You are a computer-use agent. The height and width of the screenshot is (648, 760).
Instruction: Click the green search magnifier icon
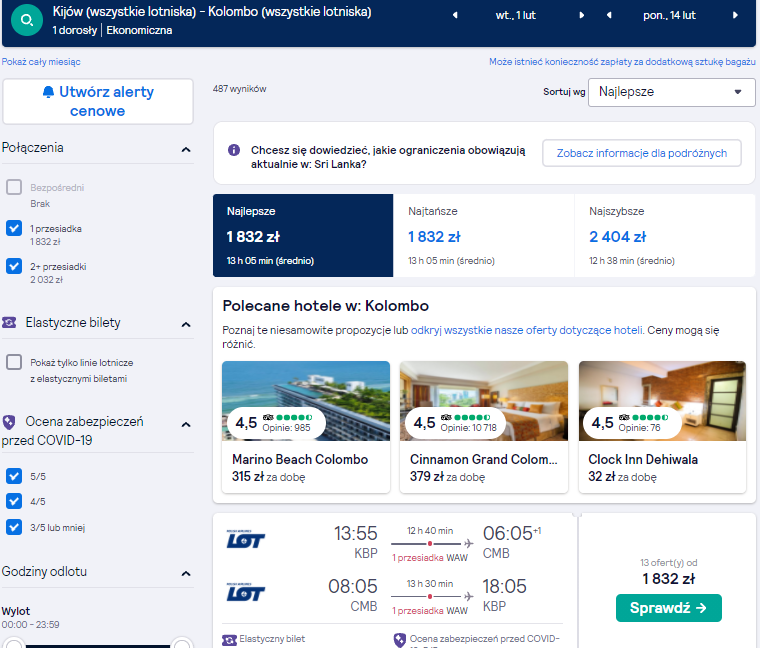tap(27, 20)
